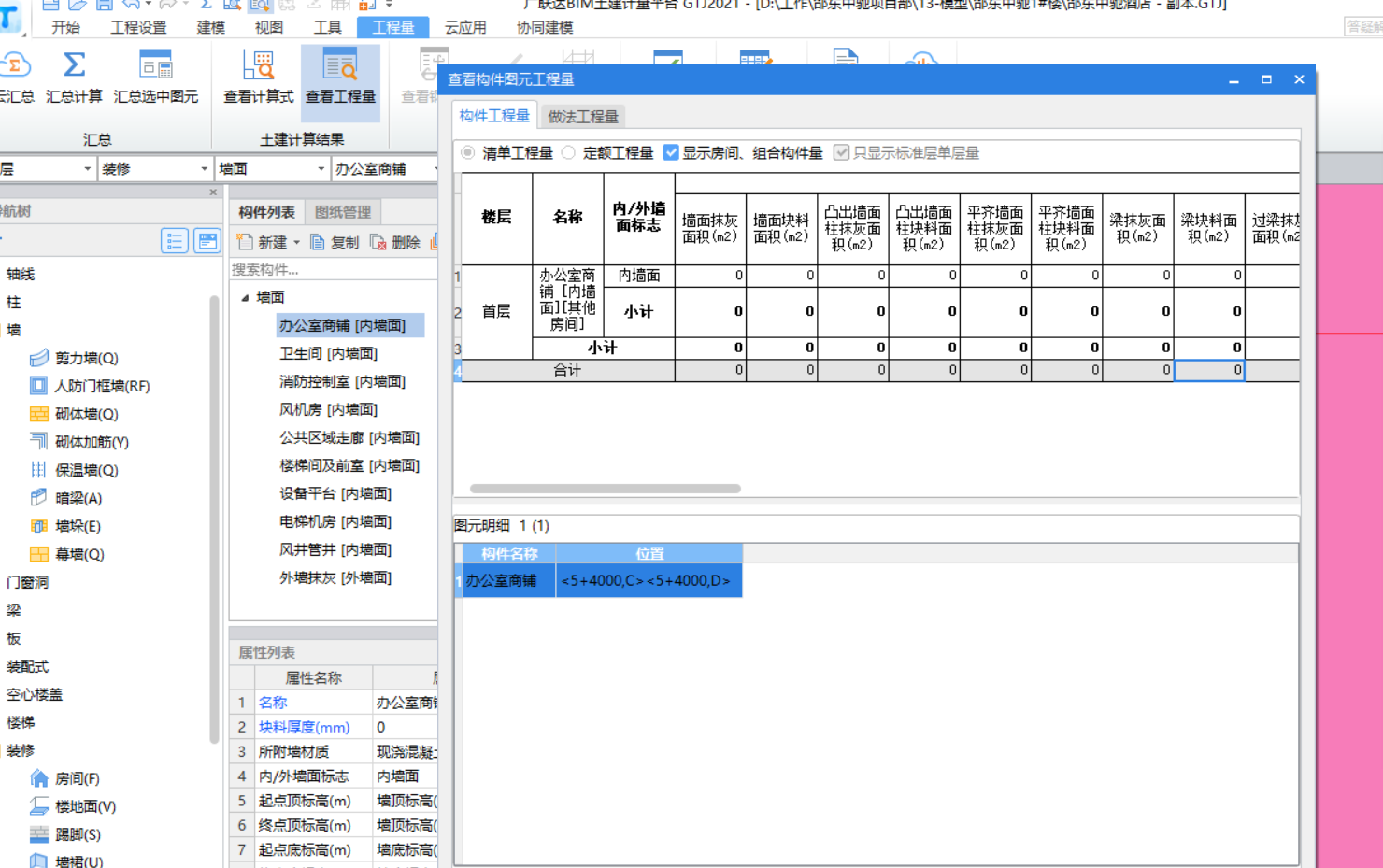Open the 协同建模 ribbon tab
Viewport: 1383px width, 868px height.
(x=545, y=27)
